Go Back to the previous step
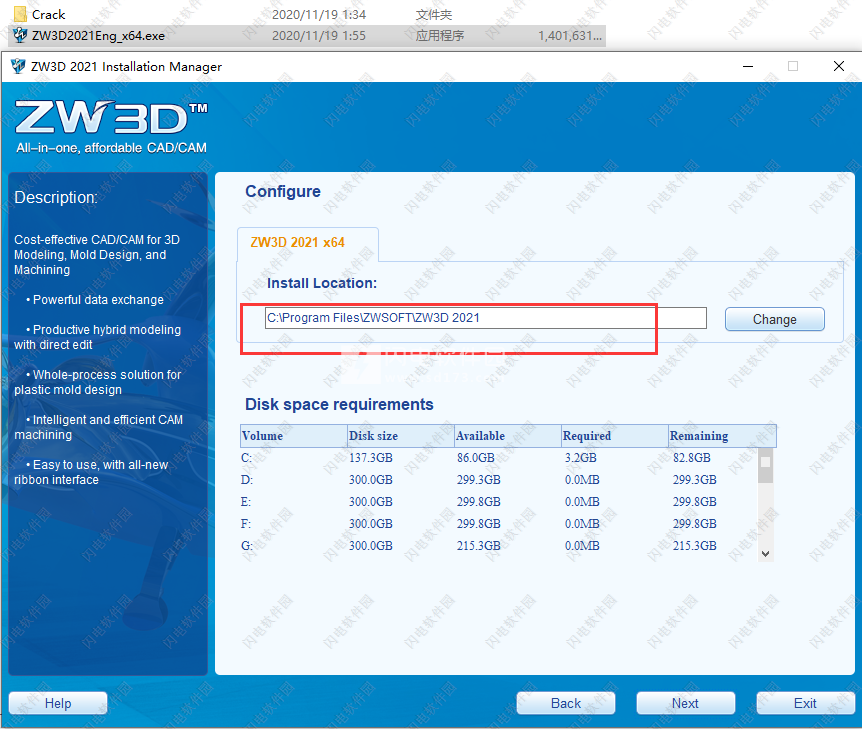This screenshot has width=862, height=729. (x=566, y=703)
